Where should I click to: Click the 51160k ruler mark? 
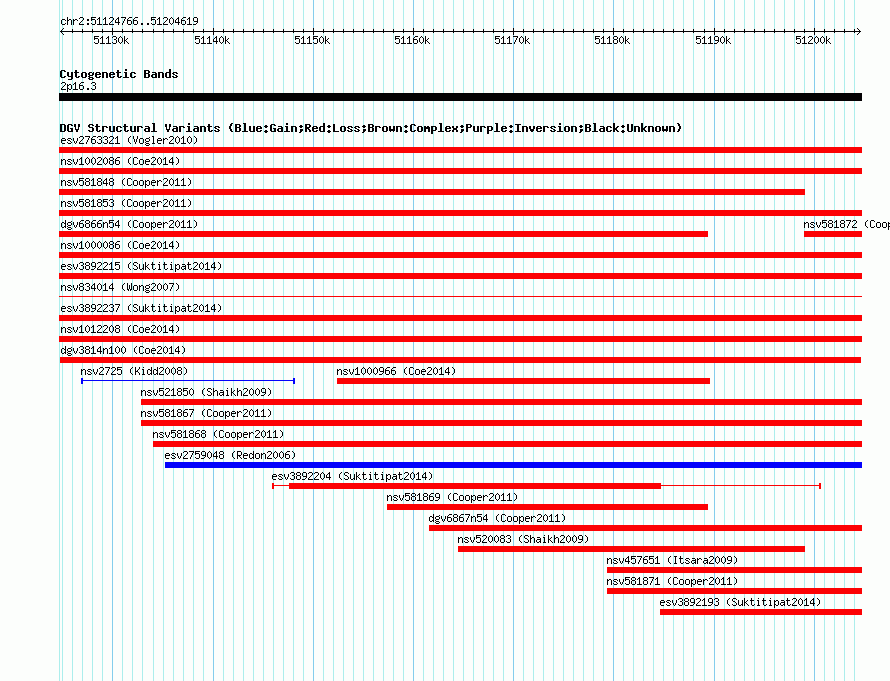[412, 40]
